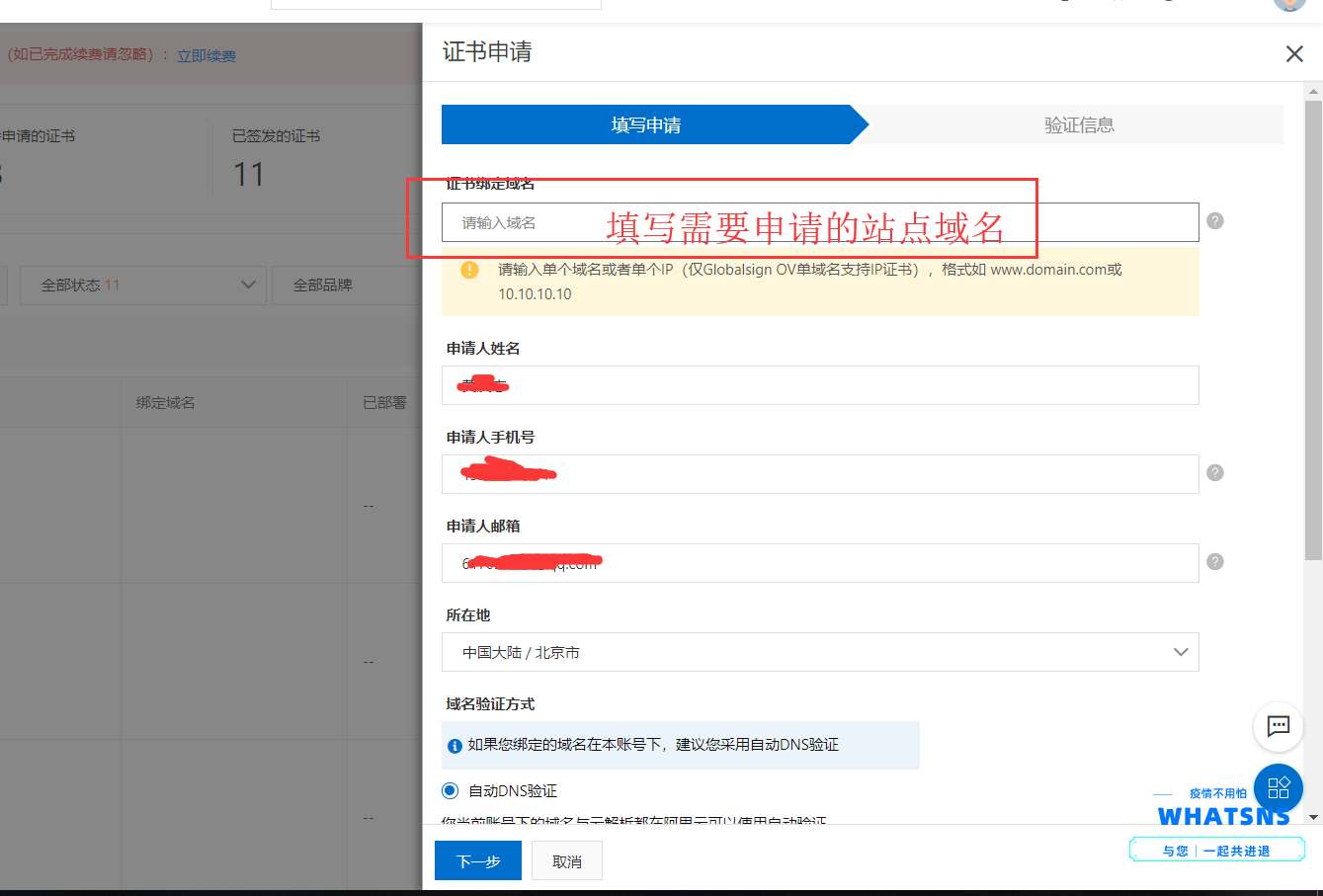Click the panel's vertical scrollbar
This screenshot has height=896, width=1323.
point(1313,326)
